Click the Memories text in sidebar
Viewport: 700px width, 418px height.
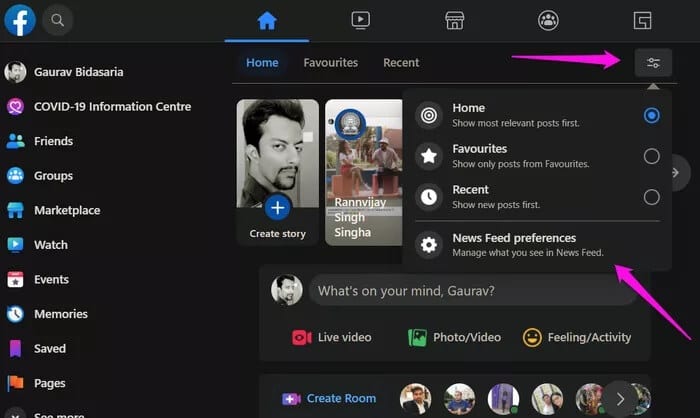(61, 314)
